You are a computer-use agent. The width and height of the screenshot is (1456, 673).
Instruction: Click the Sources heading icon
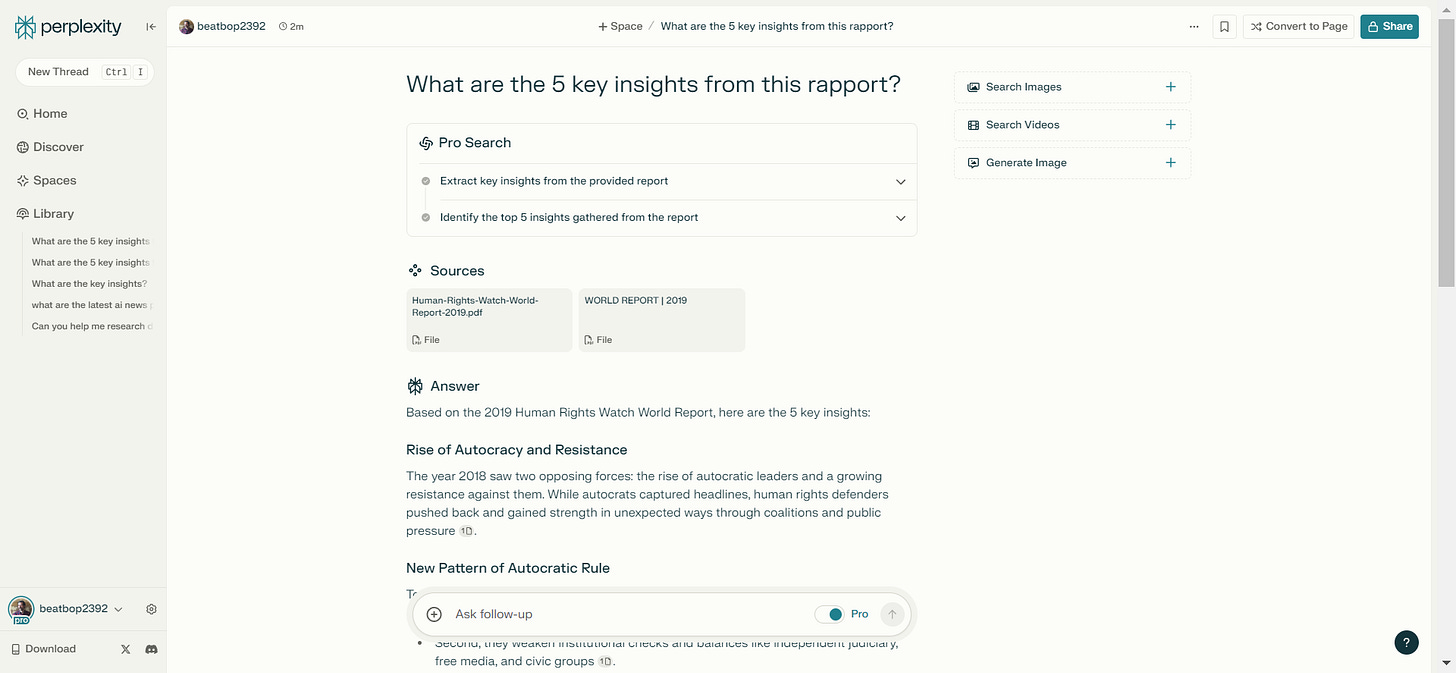415,271
